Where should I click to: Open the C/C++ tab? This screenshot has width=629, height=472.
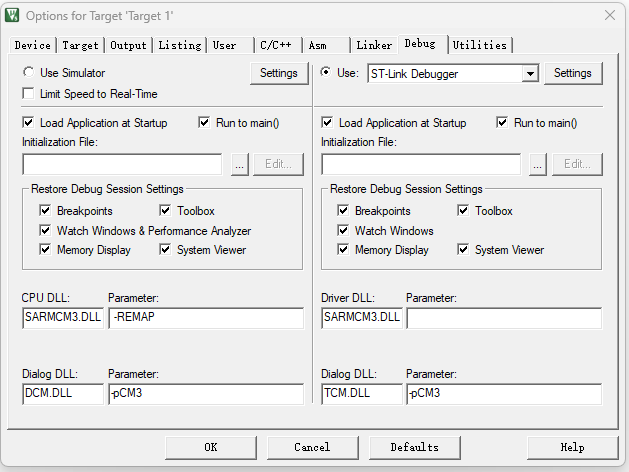point(278,45)
